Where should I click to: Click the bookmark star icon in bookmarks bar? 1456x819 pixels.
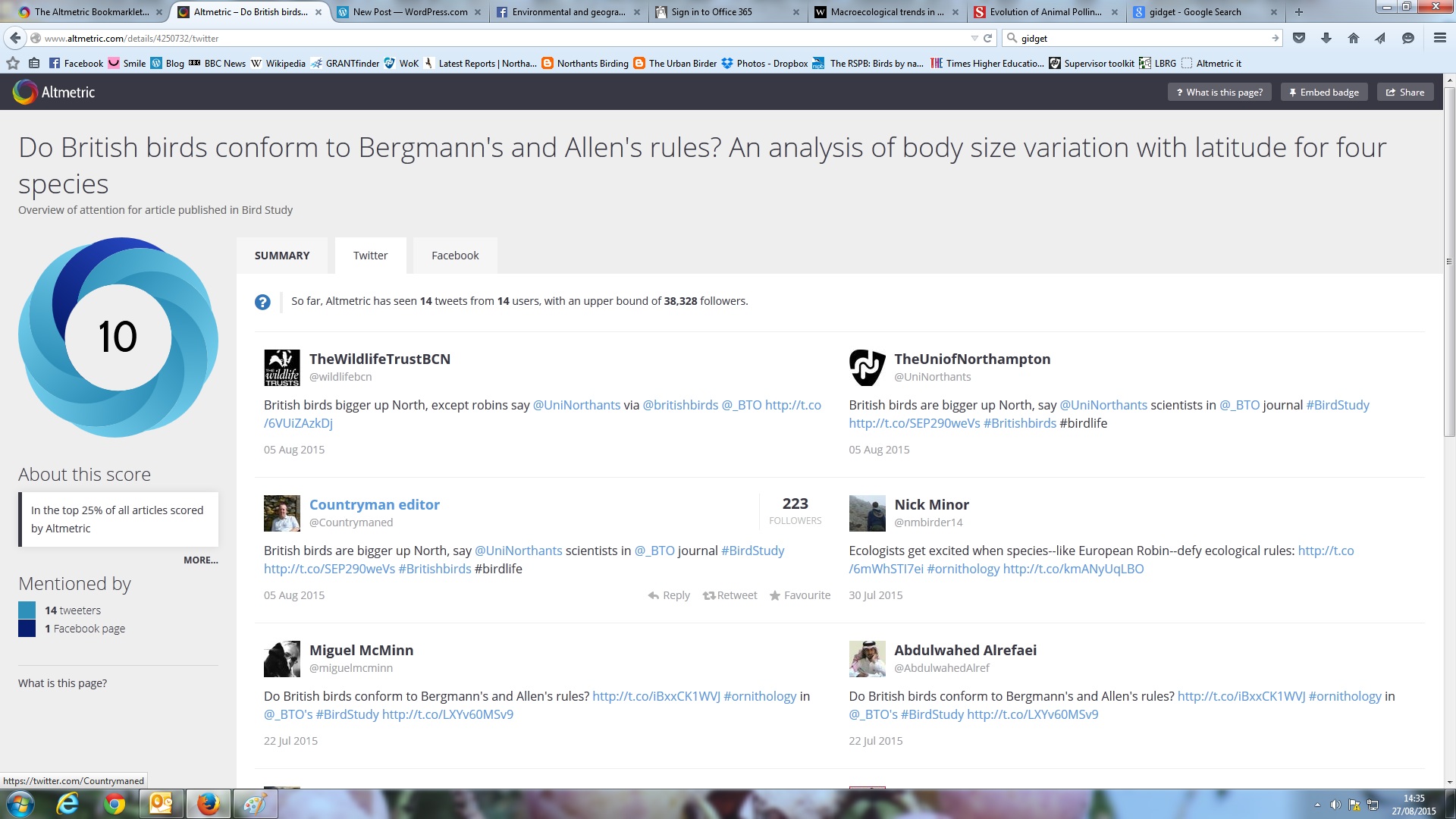[13, 63]
